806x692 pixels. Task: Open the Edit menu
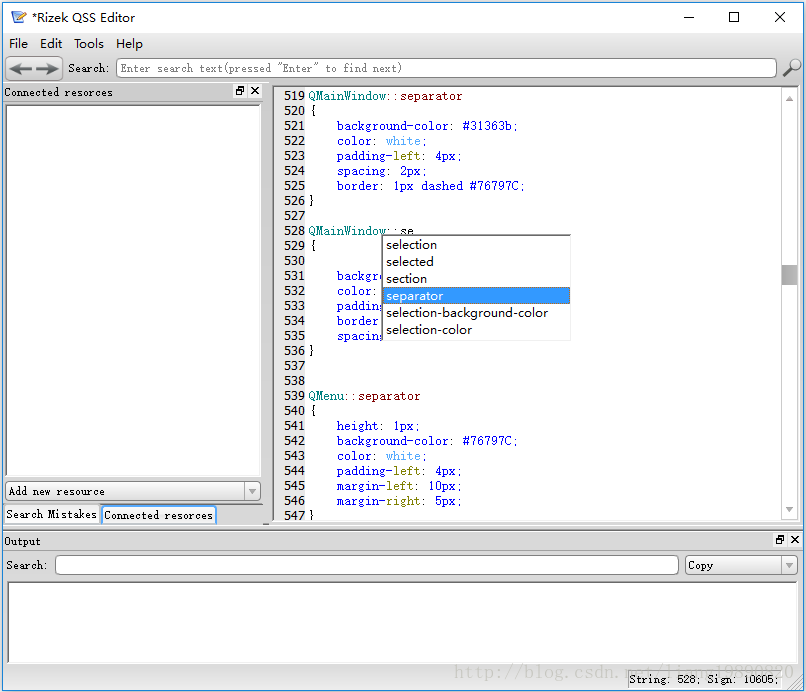[51, 44]
